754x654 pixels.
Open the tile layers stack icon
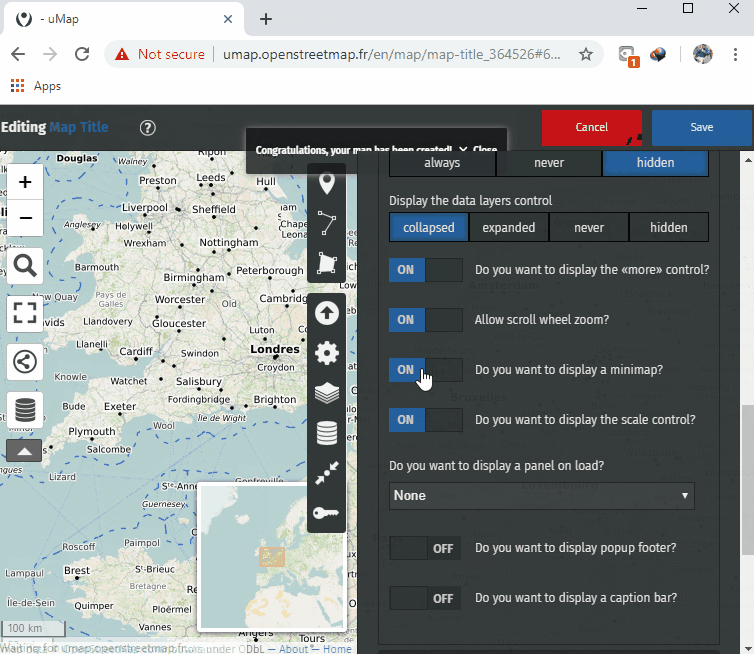coord(326,393)
